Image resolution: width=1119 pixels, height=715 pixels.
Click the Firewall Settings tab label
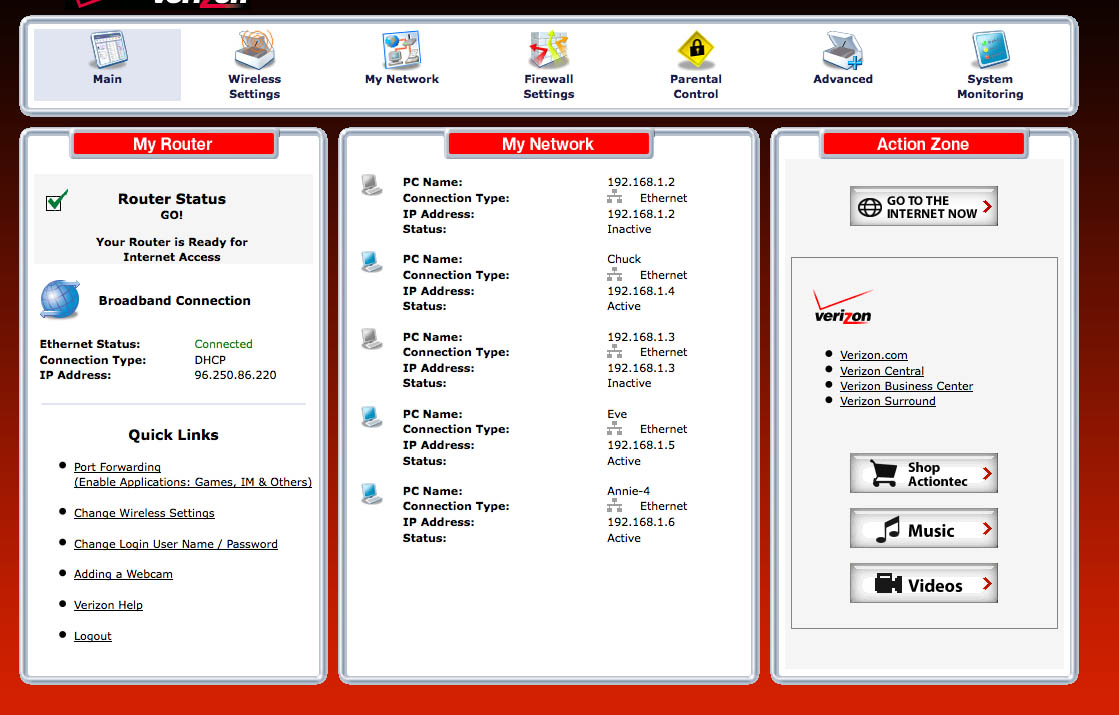pos(548,86)
